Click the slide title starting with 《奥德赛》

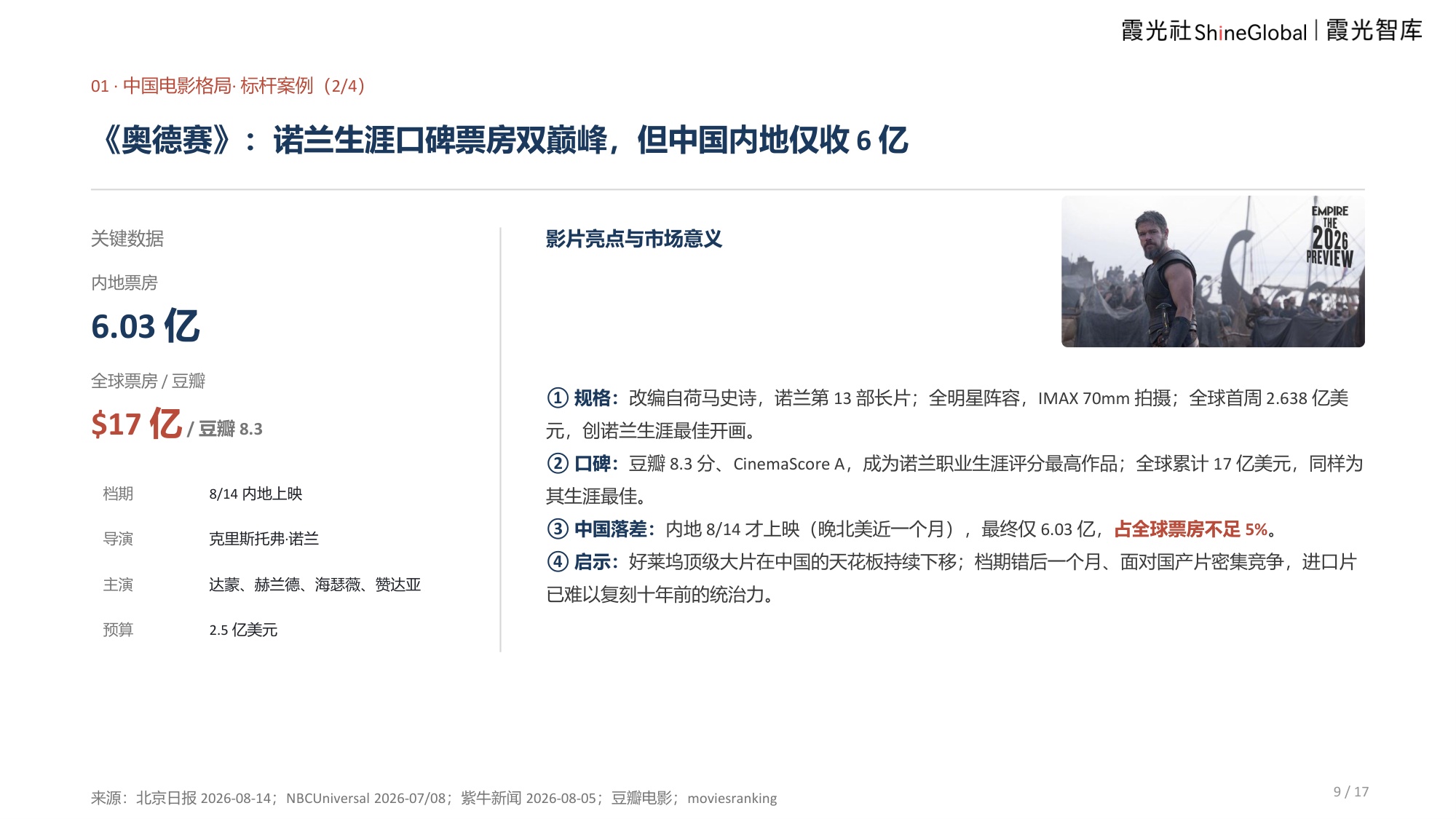click(x=504, y=140)
